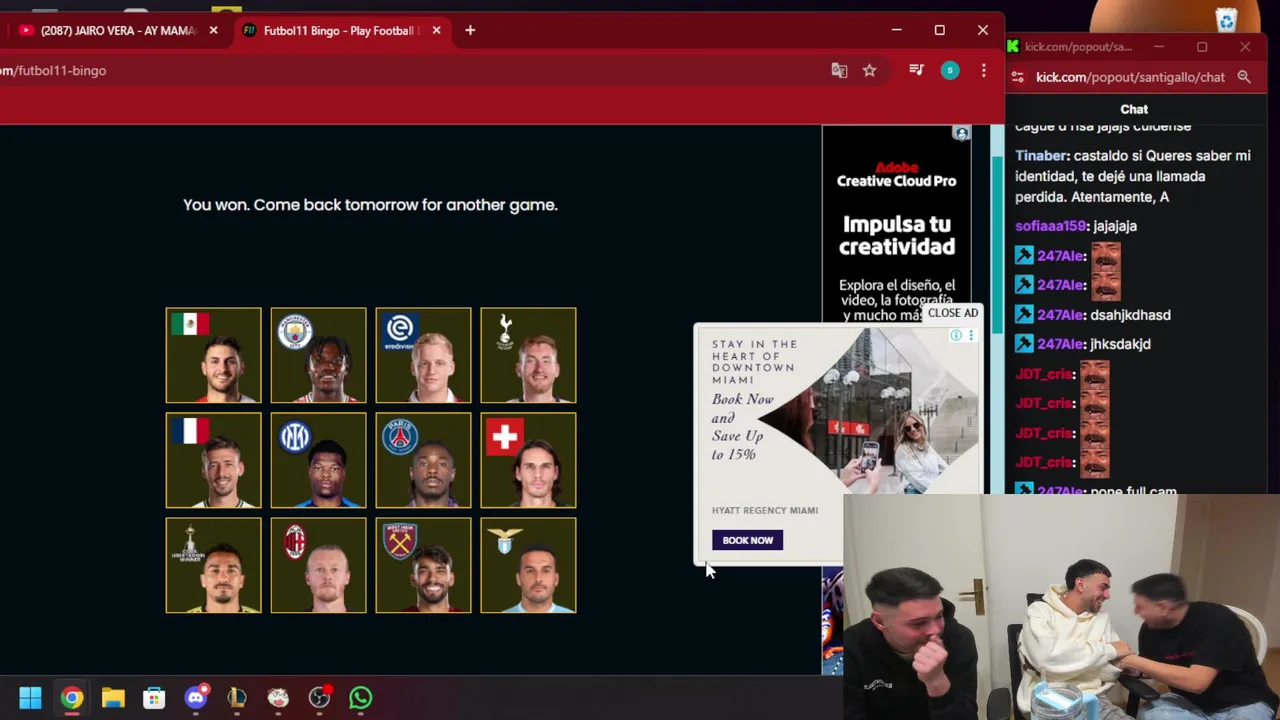Click the Adobe Creative Cloud Pro ad

896,225
